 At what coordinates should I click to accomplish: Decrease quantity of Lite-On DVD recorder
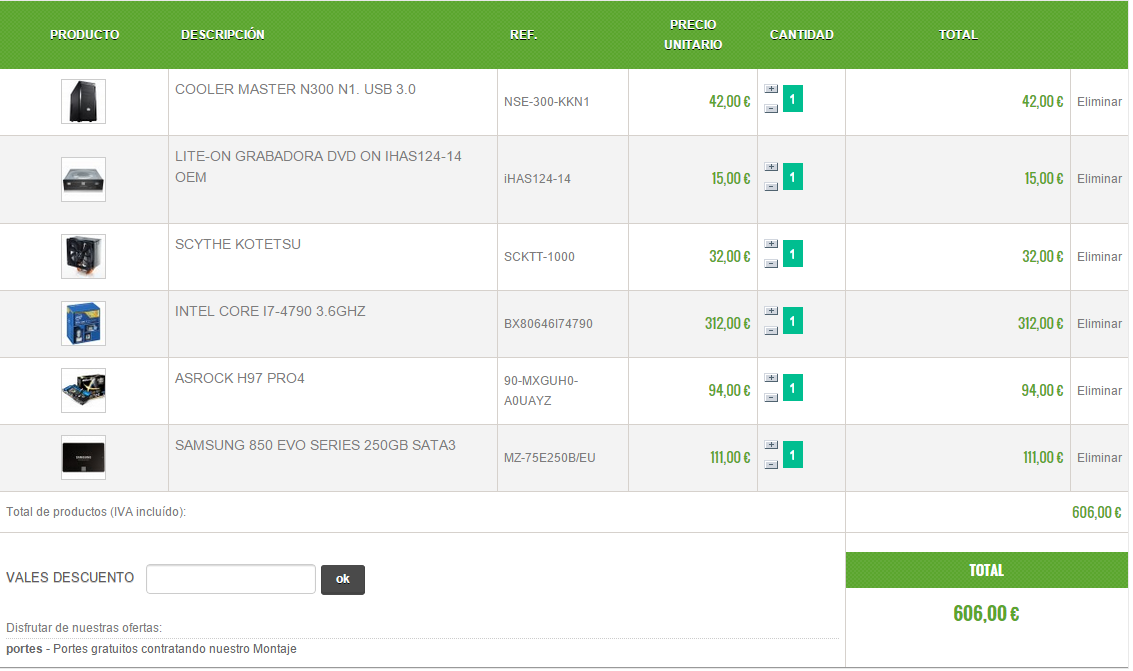tap(771, 187)
